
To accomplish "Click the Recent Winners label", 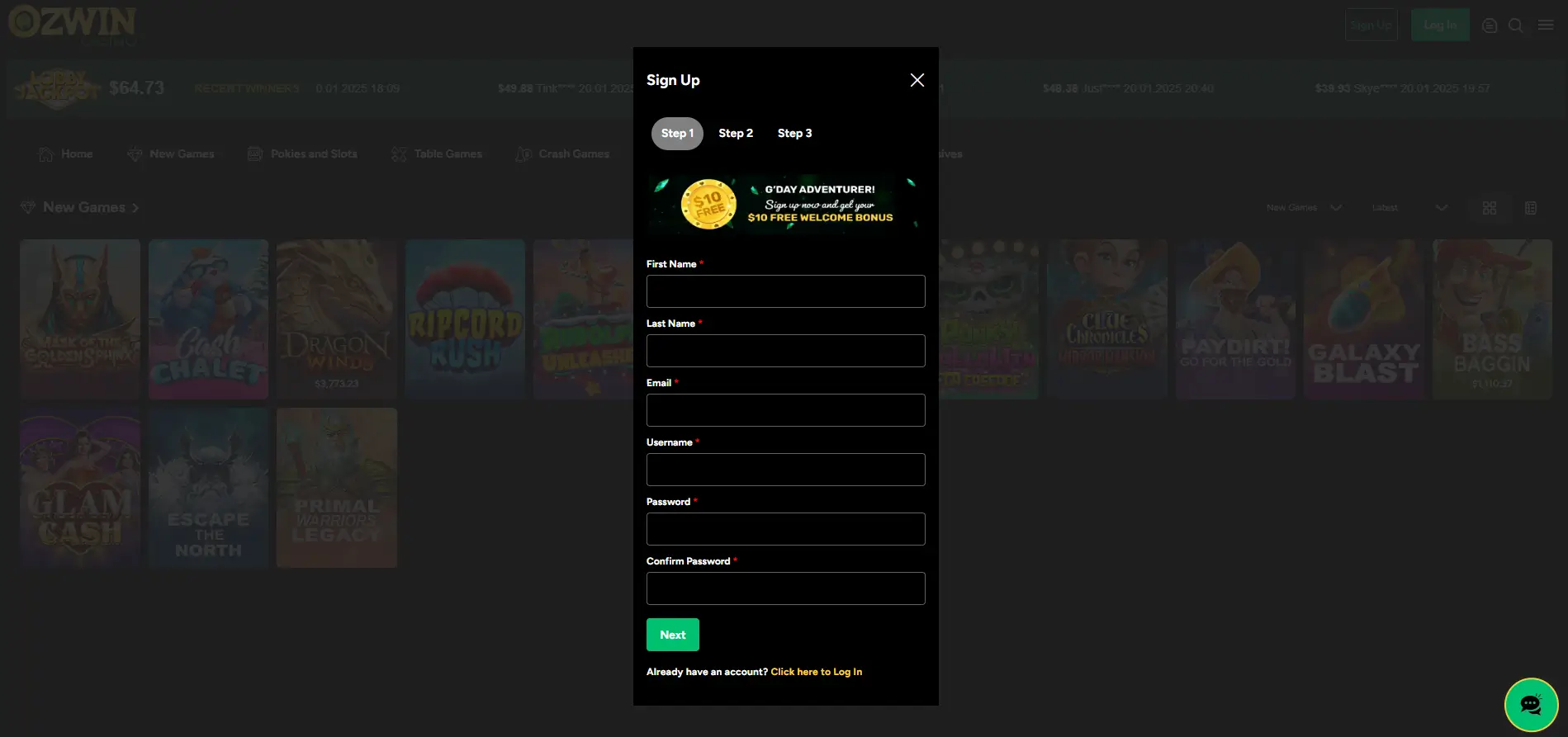I will point(247,88).
